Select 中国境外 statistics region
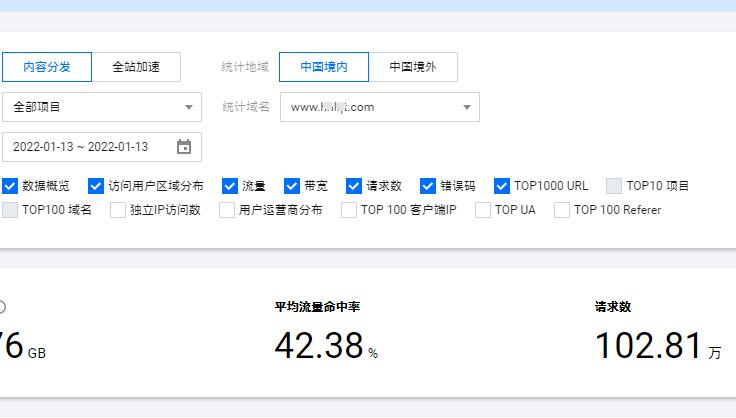 pyautogui.click(x=413, y=67)
